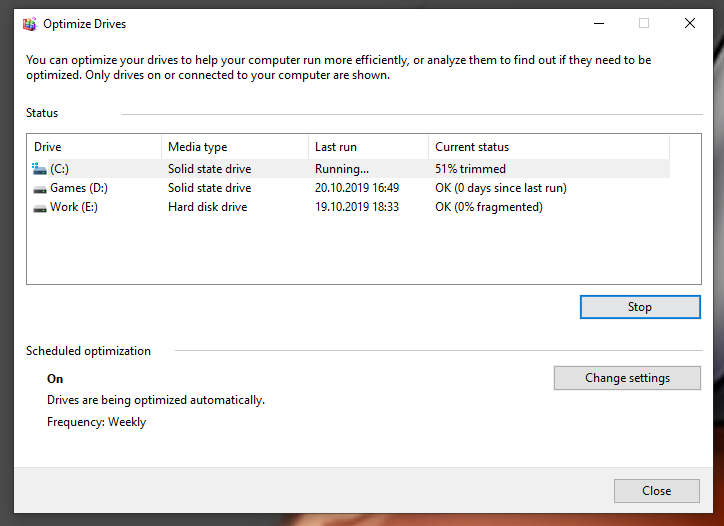This screenshot has width=724, height=526.
Task: Close the window with the X icon
Action: (x=690, y=24)
